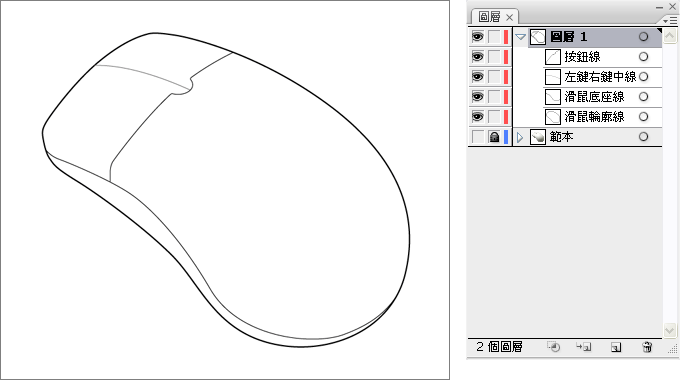
Task: Click the lock icon on 範本 layer
Action: pyautogui.click(x=494, y=137)
